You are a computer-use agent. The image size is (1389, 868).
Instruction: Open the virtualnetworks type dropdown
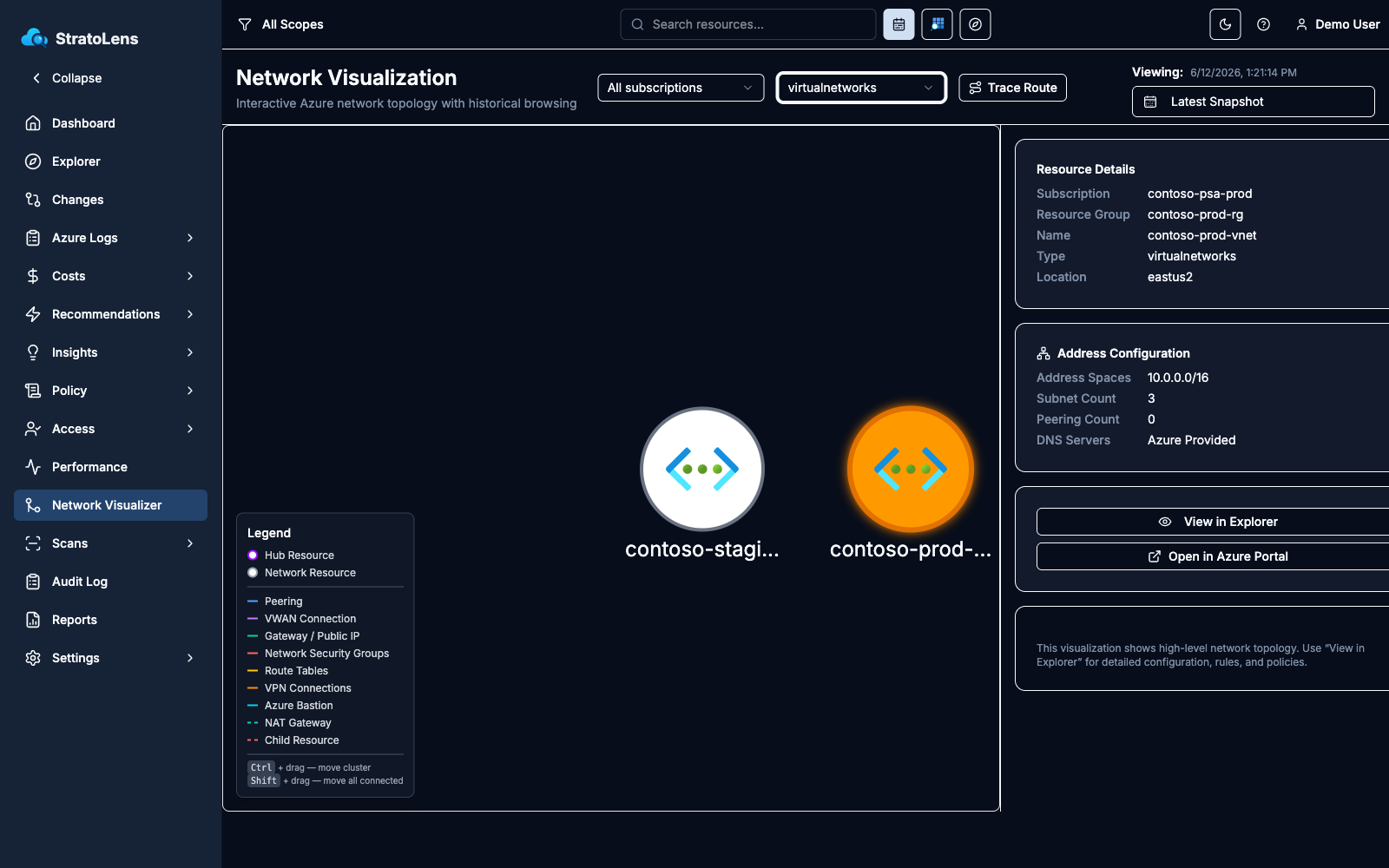point(861,88)
